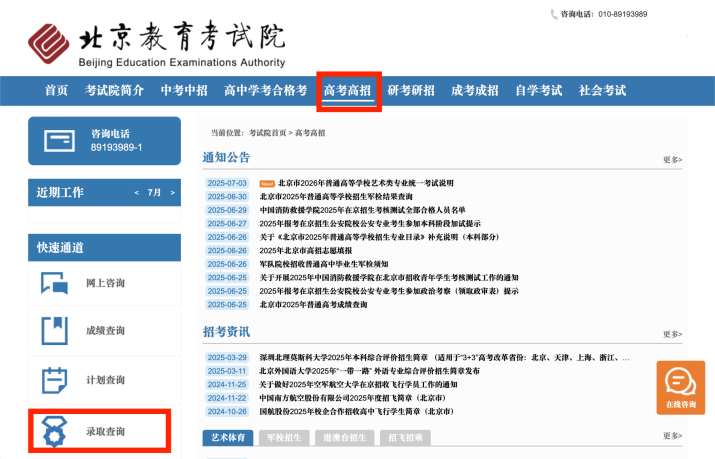Open the 计划查询 quick channel link
Viewport: 715px width, 459px height.
point(105,380)
